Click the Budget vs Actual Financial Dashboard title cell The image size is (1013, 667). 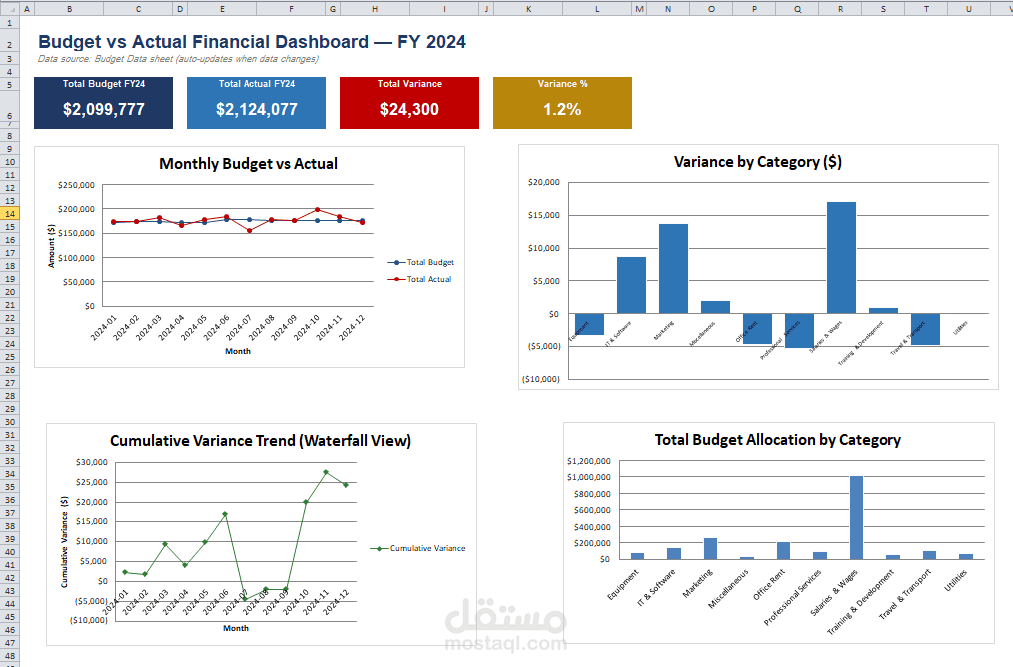tap(252, 41)
